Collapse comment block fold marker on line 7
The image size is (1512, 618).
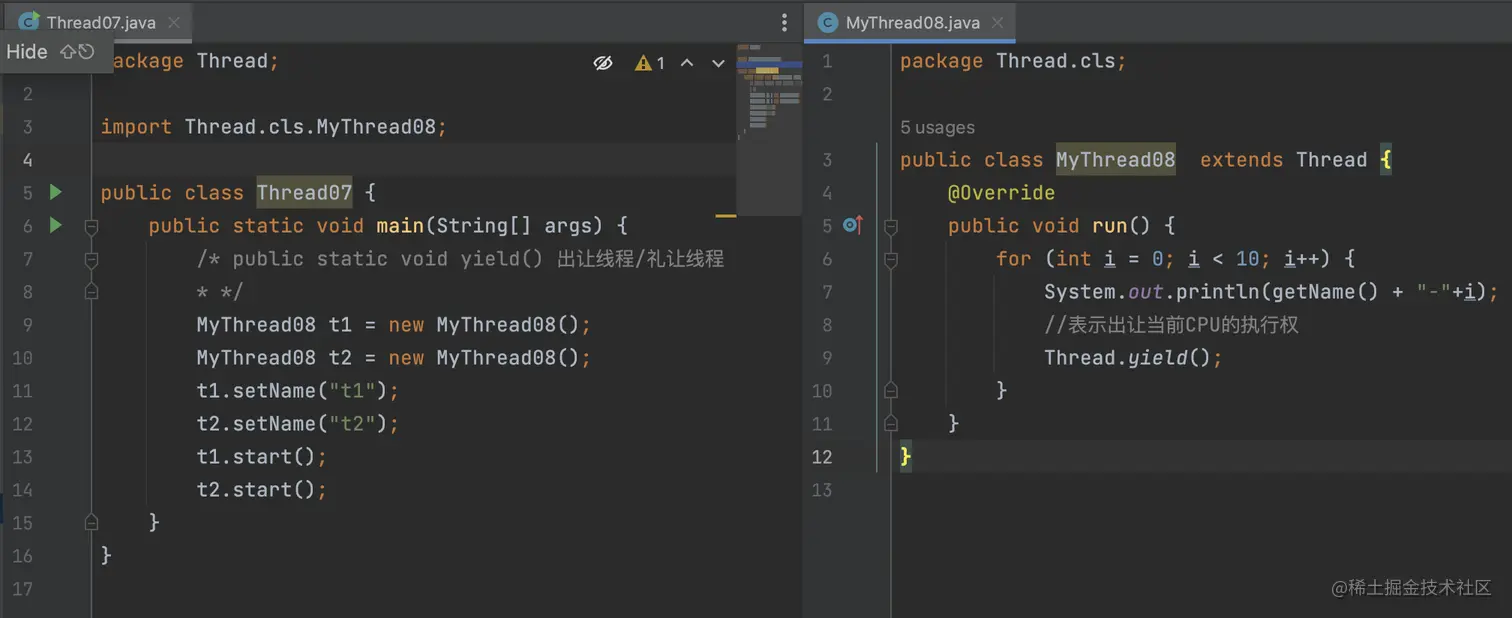[x=91, y=259]
